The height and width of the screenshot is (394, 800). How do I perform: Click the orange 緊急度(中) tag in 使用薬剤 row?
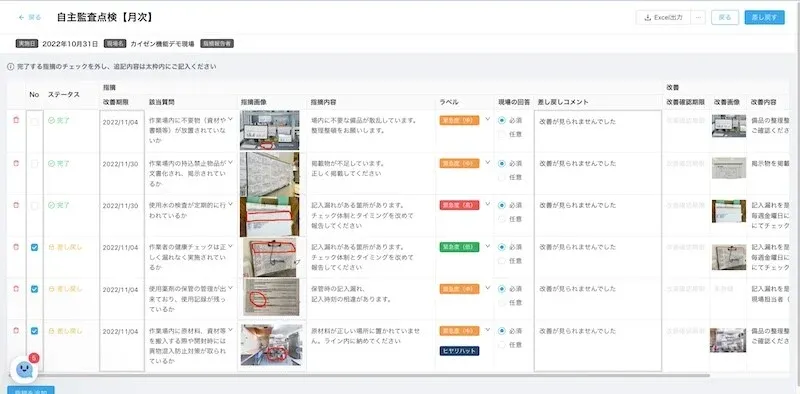tap(459, 289)
